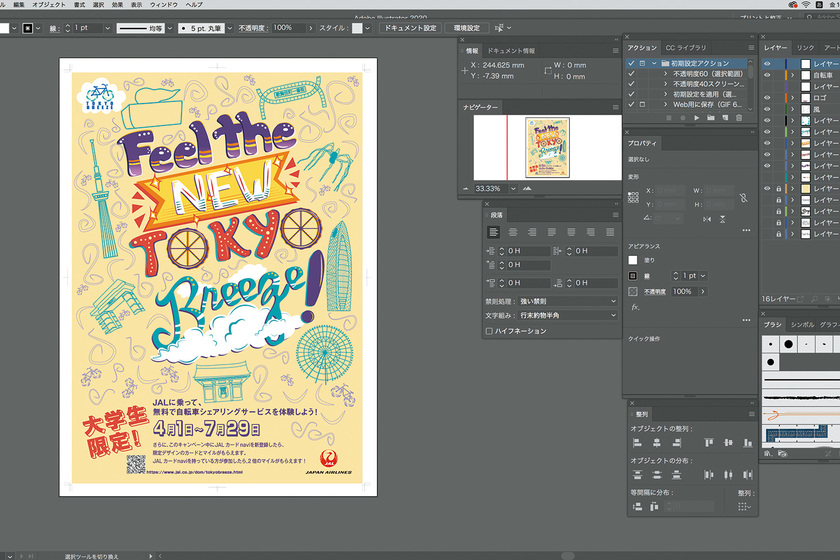Click the Navigator zoom percentage field

coord(488,188)
